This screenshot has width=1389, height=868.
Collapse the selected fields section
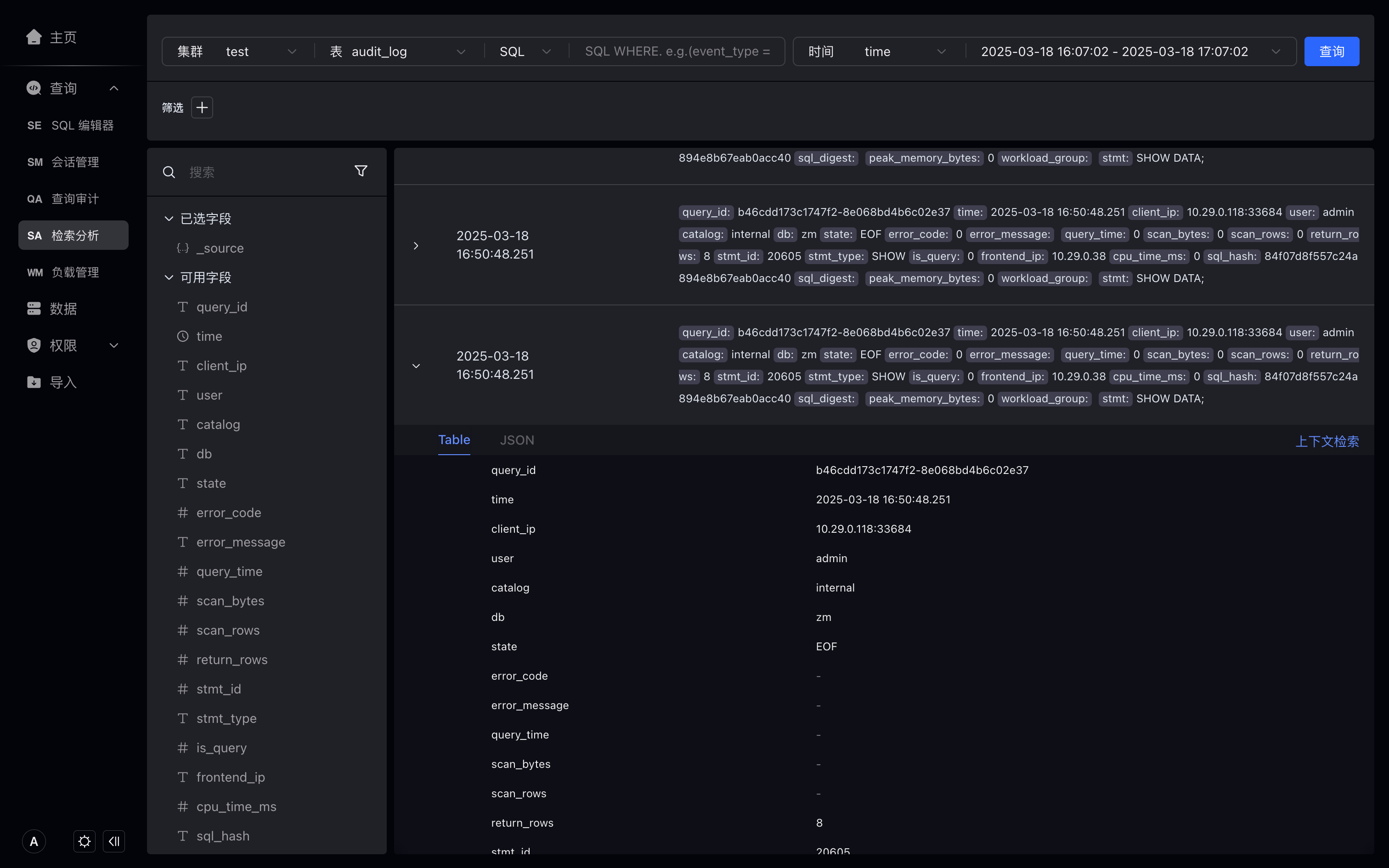[169, 219]
